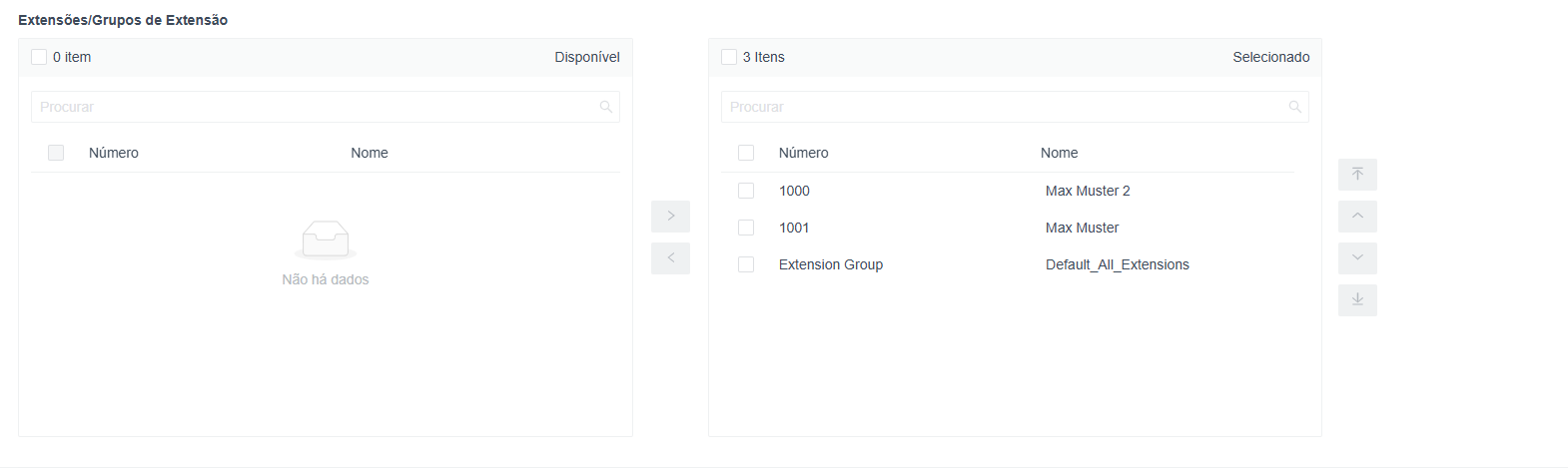Move selected item to bottom button
The width and height of the screenshot is (1568, 471).
1357,300
